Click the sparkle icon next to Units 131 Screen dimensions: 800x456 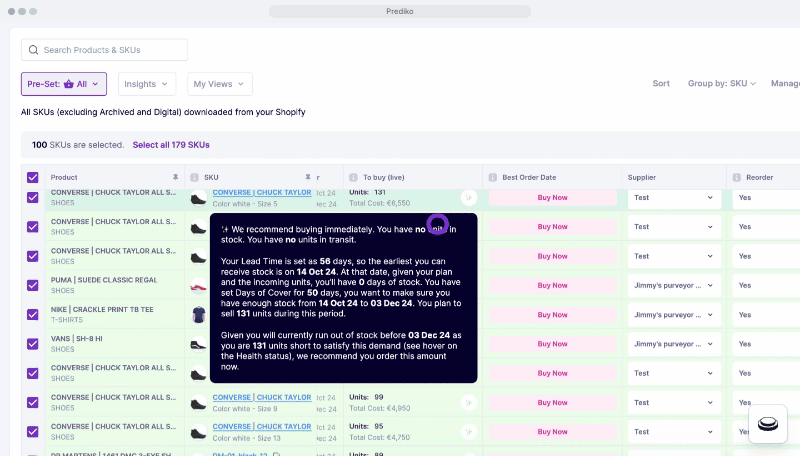click(x=468, y=197)
